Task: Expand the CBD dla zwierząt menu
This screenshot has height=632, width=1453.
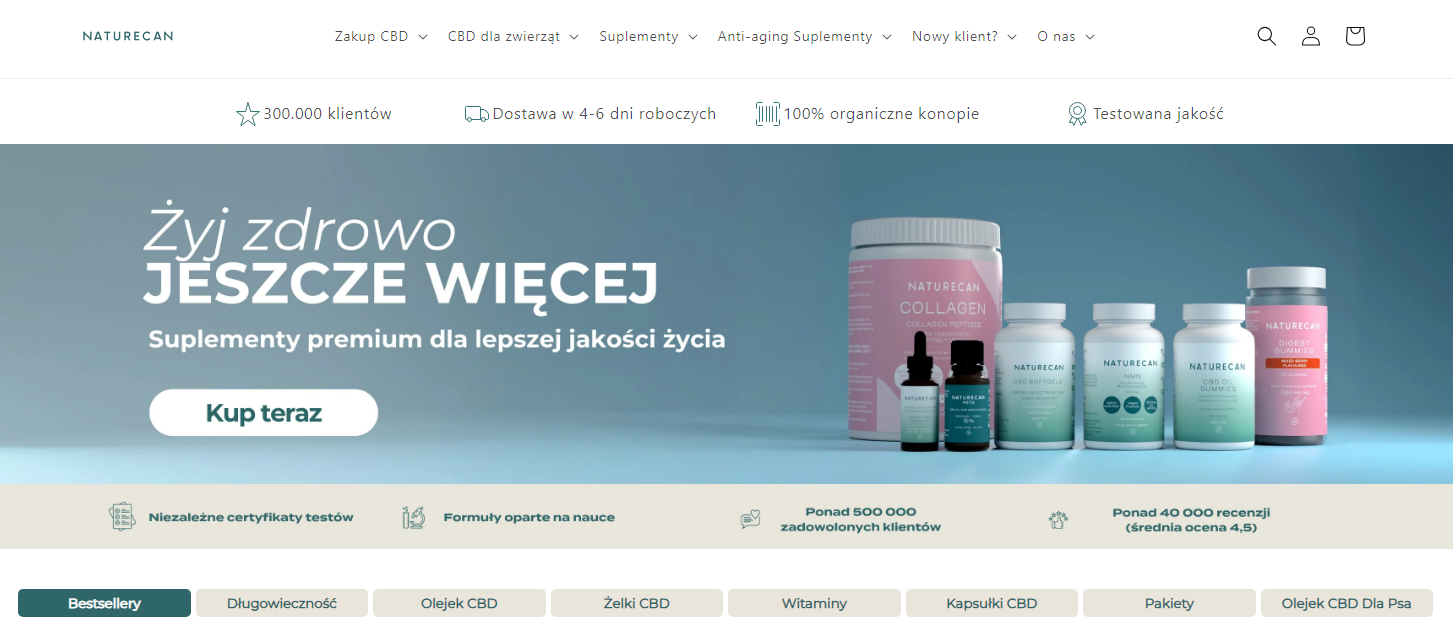Action: (x=513, y=36)
